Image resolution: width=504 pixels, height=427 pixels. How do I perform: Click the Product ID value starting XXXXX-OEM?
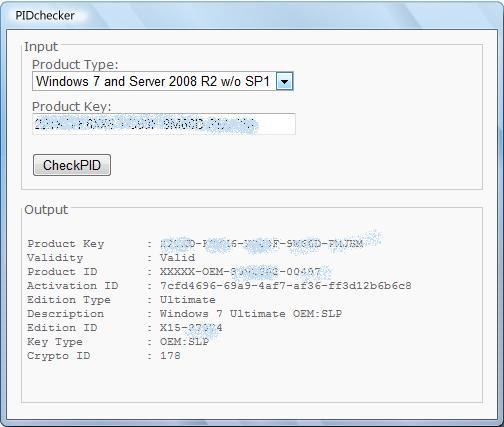pyautogui.click(x=240, y=272)
